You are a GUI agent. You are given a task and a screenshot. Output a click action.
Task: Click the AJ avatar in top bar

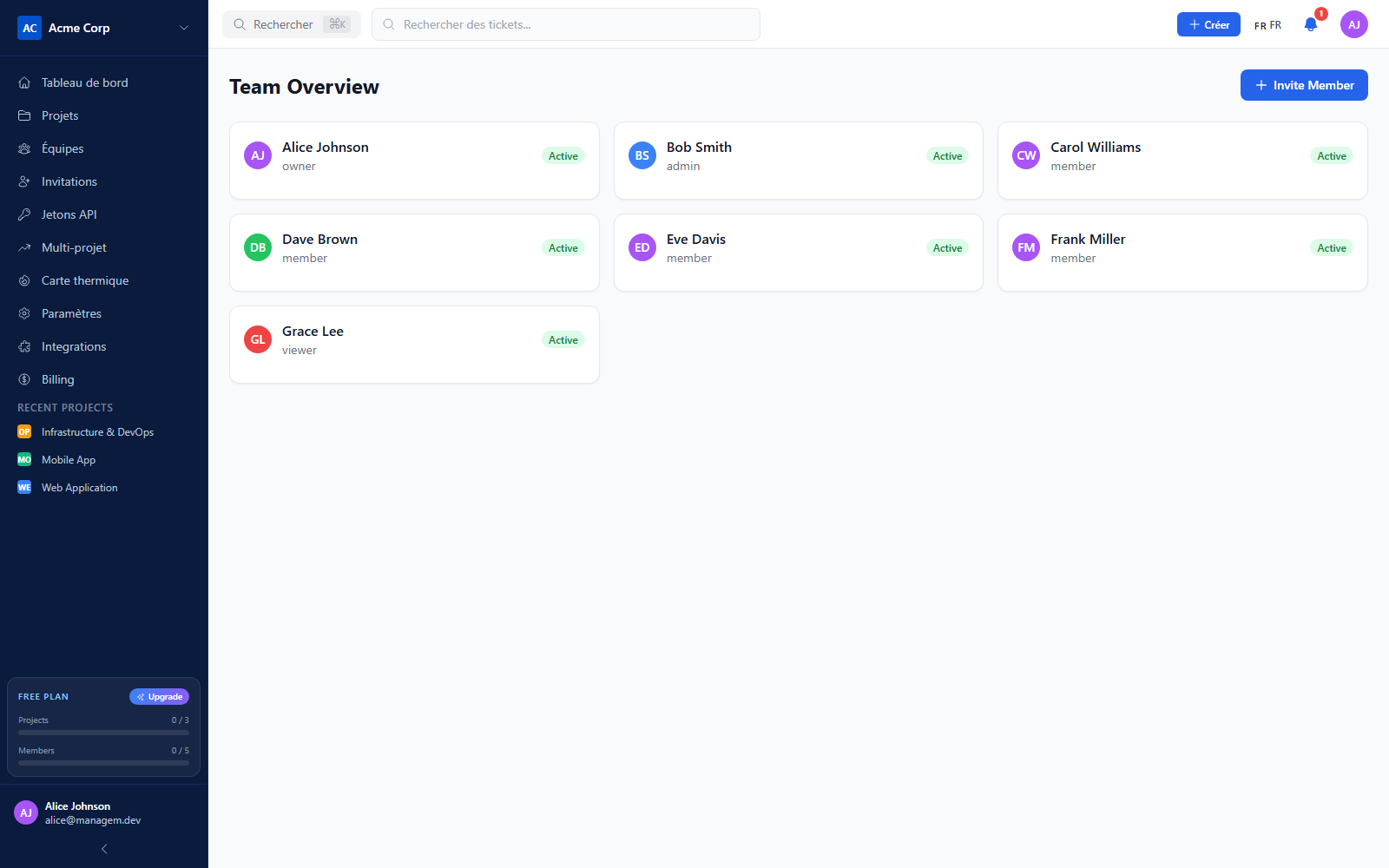pos(1354,24)
